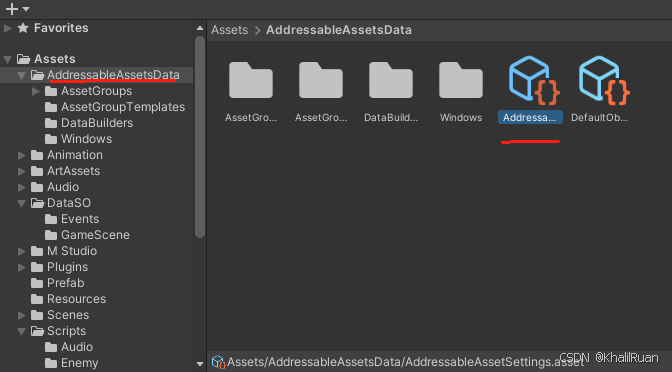Click the Favorites label
Viewport: 672px width, 372px height.
click(61, 28)
